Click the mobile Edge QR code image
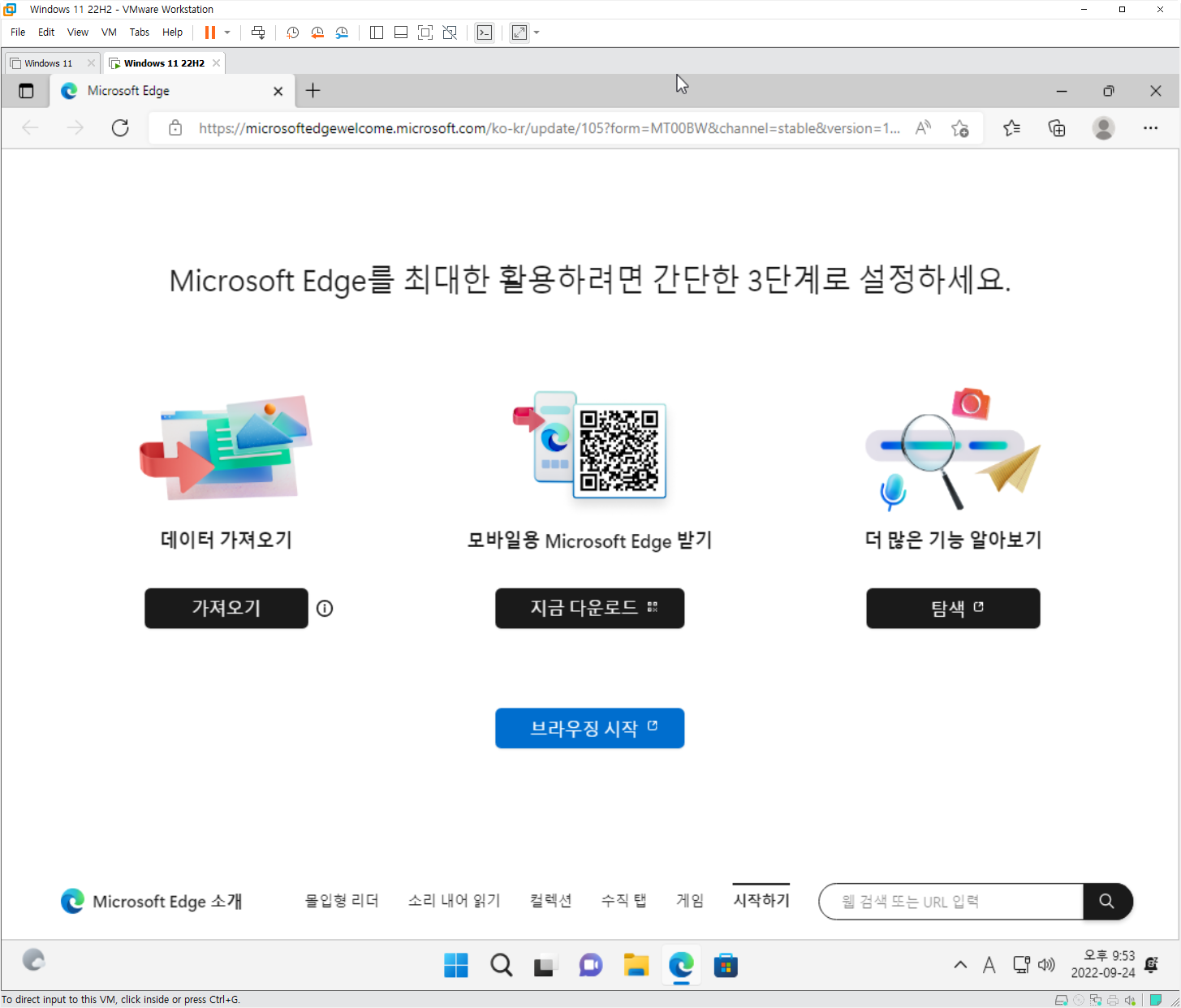 coord(619,450)
